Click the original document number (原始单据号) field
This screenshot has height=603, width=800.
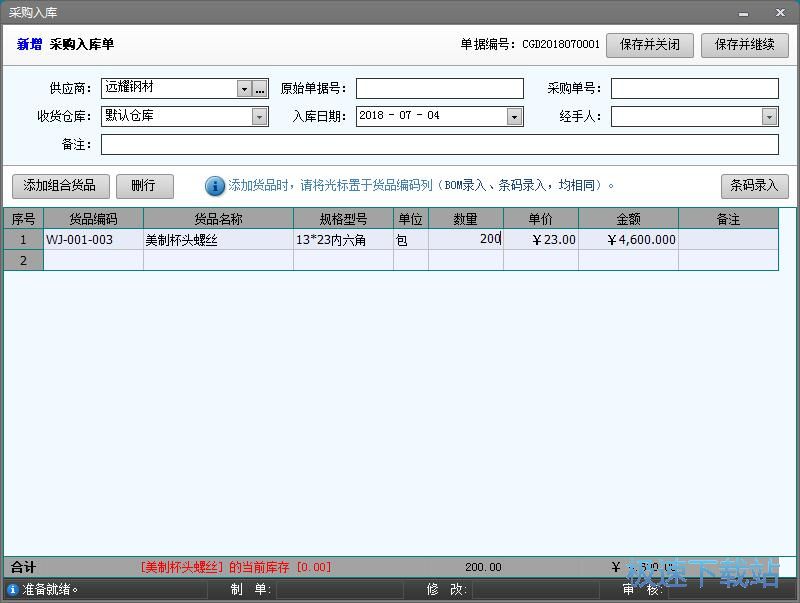440,88
